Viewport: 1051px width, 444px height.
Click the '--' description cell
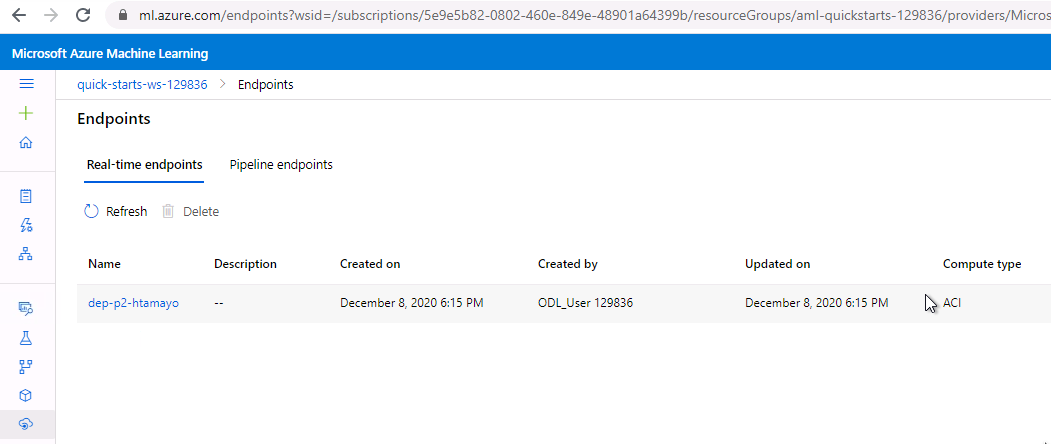tap(219, 303)
